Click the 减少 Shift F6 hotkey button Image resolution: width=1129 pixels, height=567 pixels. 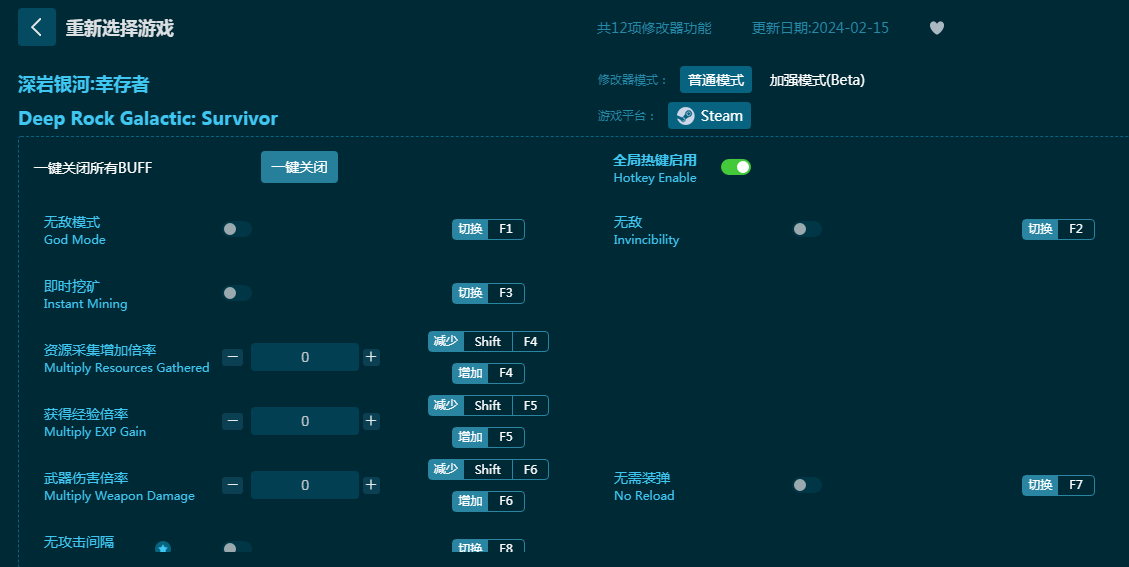(488, 470)
